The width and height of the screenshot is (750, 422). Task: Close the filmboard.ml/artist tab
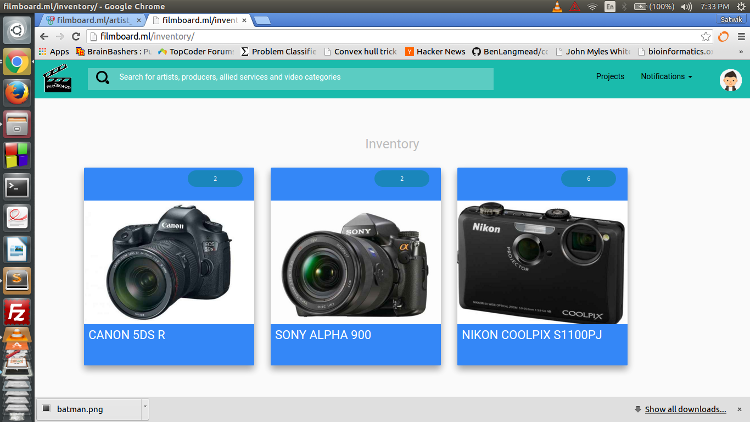click(x=139, y=20)
